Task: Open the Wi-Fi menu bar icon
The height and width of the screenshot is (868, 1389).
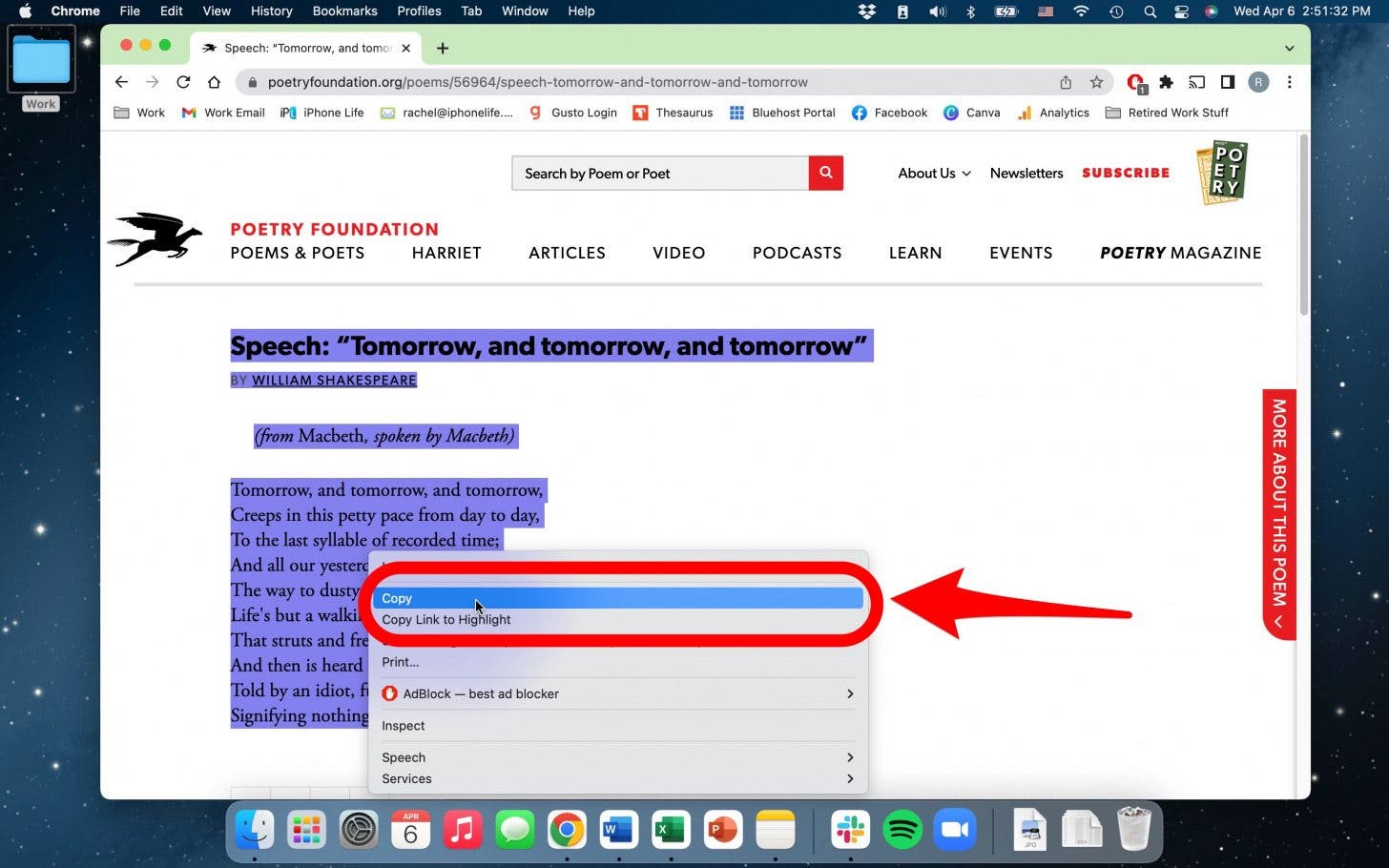Action: coord(1081,11)
